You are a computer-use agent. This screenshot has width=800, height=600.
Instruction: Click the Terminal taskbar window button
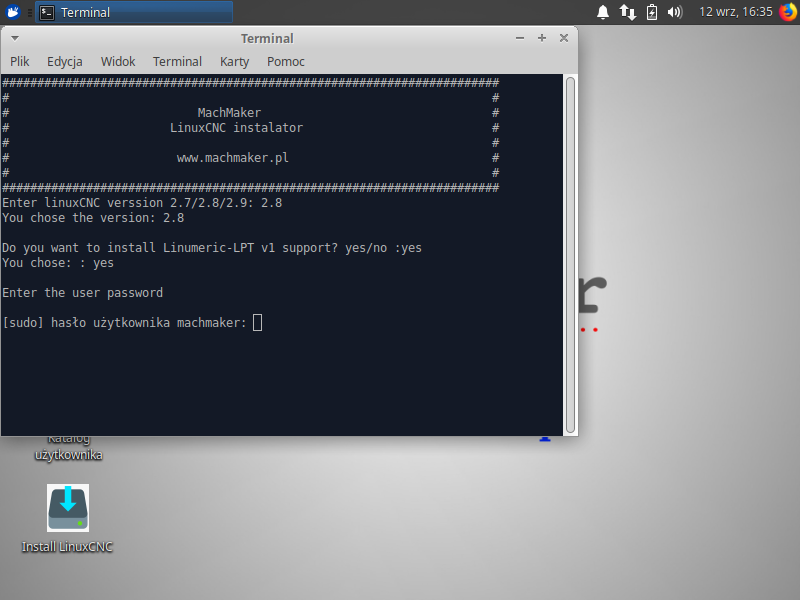coord(135,12)
